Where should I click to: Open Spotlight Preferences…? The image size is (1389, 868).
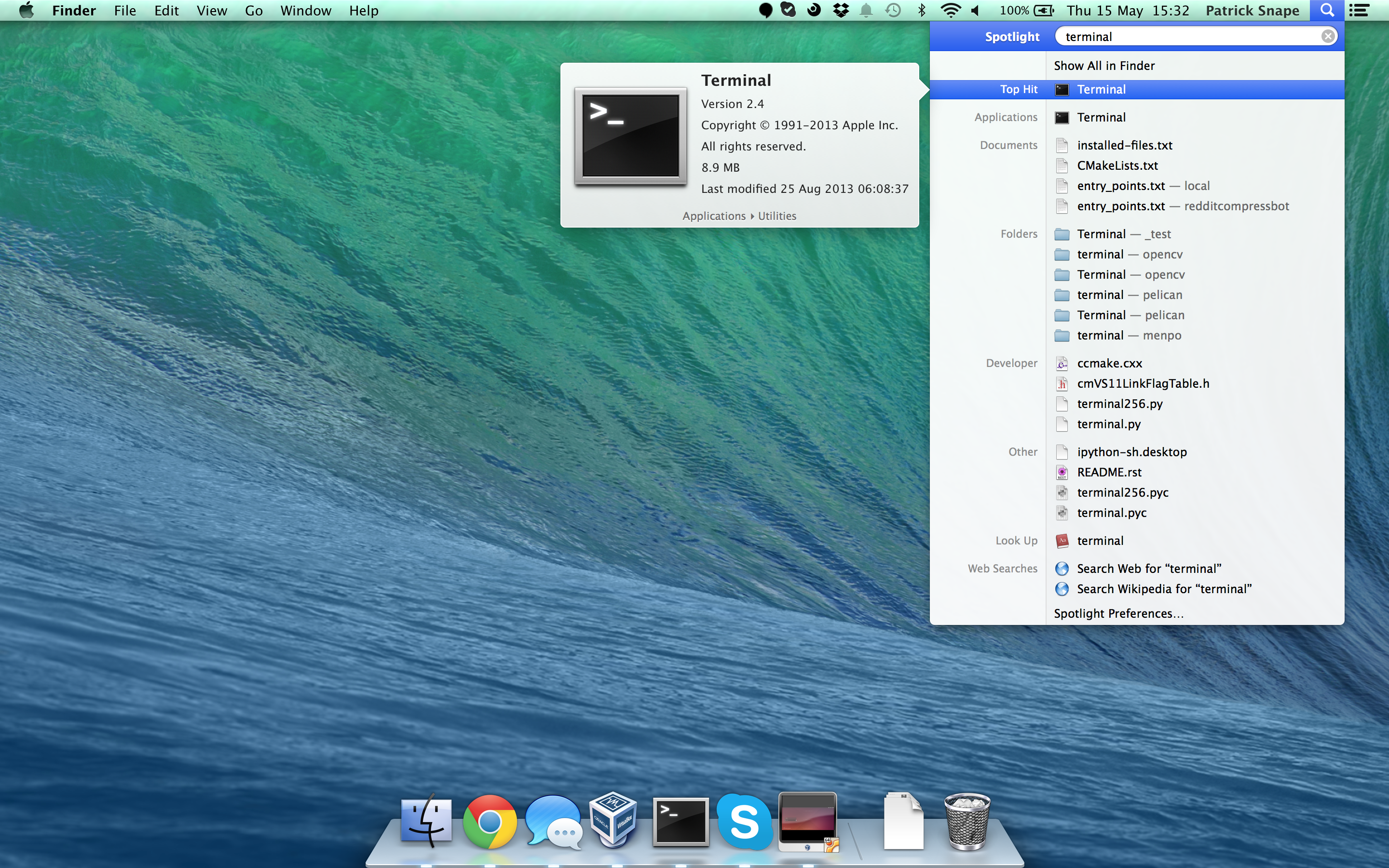(x=1118, y=613)
